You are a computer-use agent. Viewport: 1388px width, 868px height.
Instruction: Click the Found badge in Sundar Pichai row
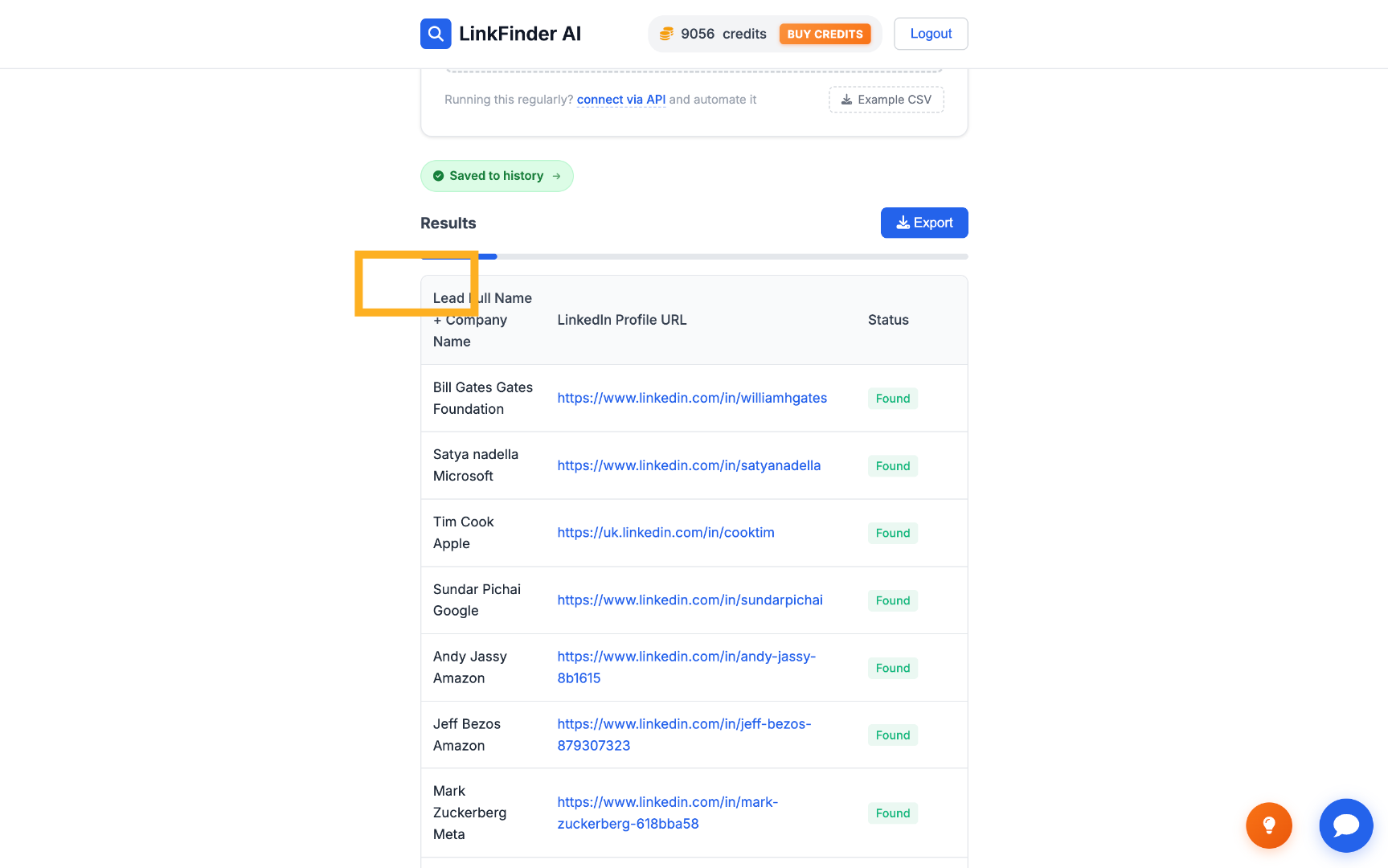(x=893, y=600)
